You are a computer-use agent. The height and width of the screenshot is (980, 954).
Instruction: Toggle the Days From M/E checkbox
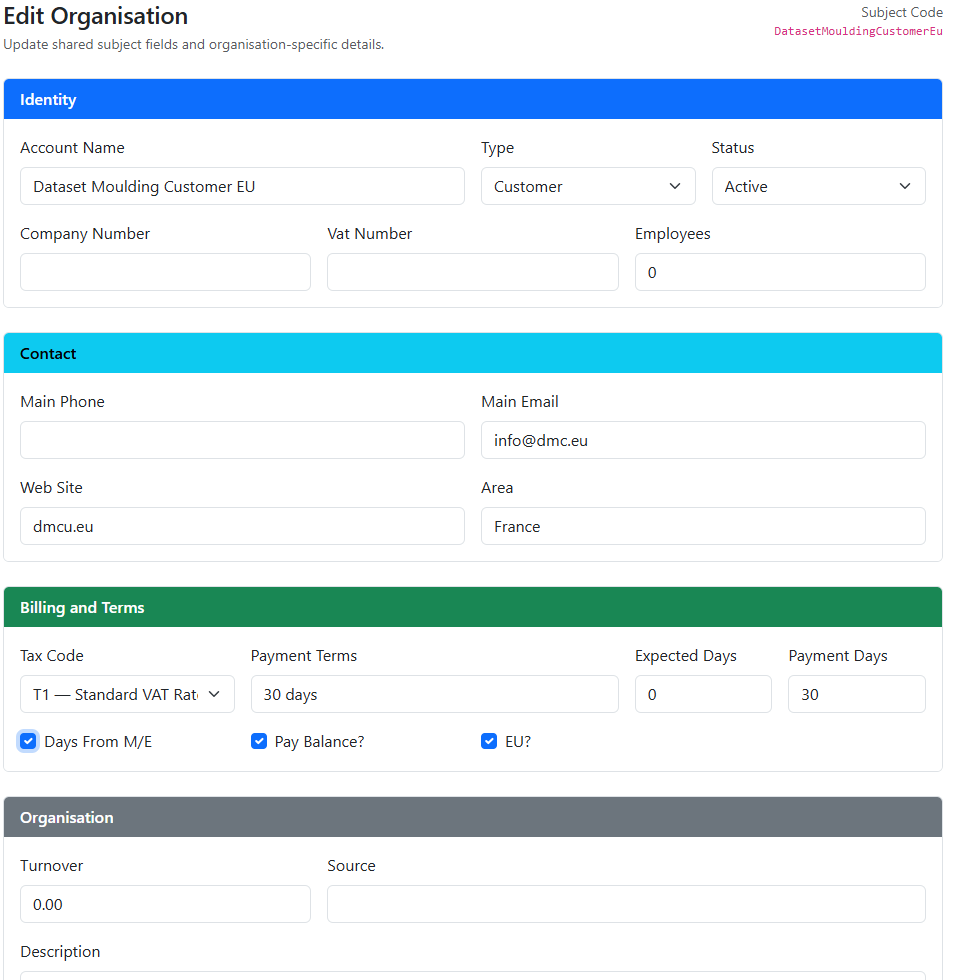[x=28, y=741]
